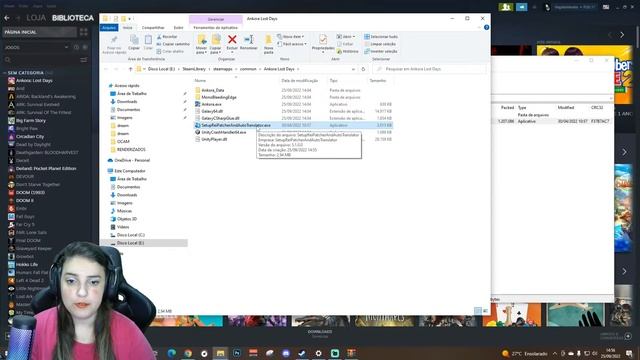This screenshot has height=360, width=640.
Task: Click Limpar seleção in ribbon
Action: (x=380, y=44)
